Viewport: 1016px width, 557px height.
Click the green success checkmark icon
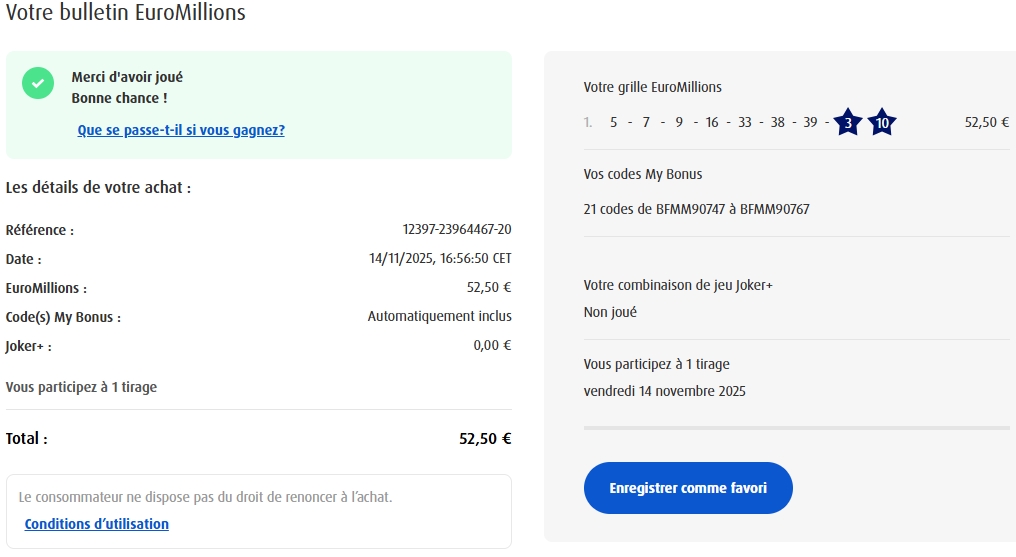38,84
